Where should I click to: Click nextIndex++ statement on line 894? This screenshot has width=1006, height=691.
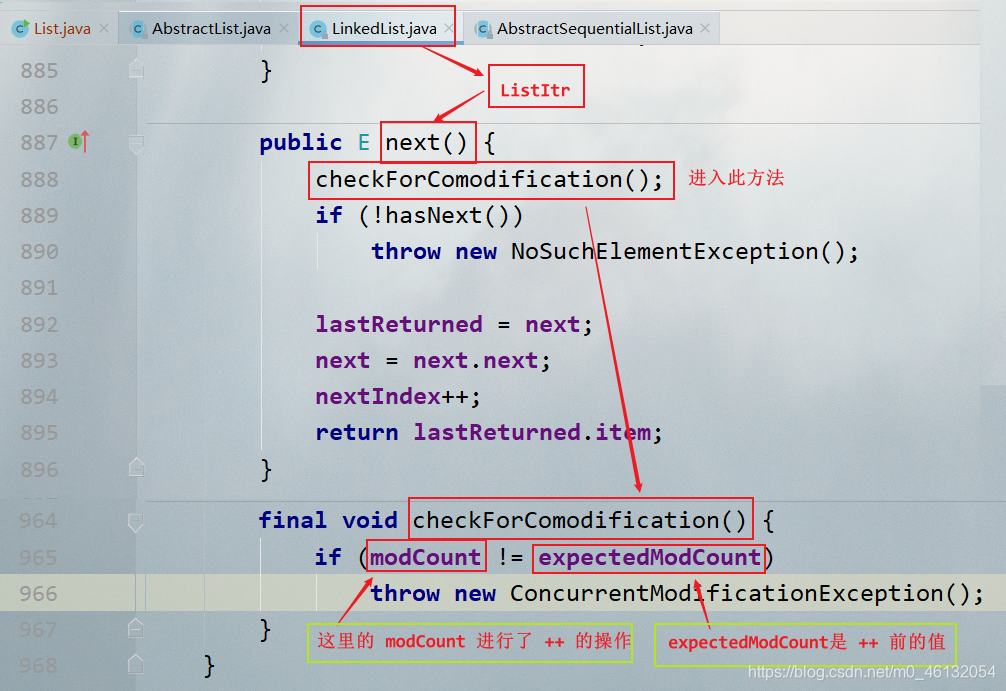point(398,397)
